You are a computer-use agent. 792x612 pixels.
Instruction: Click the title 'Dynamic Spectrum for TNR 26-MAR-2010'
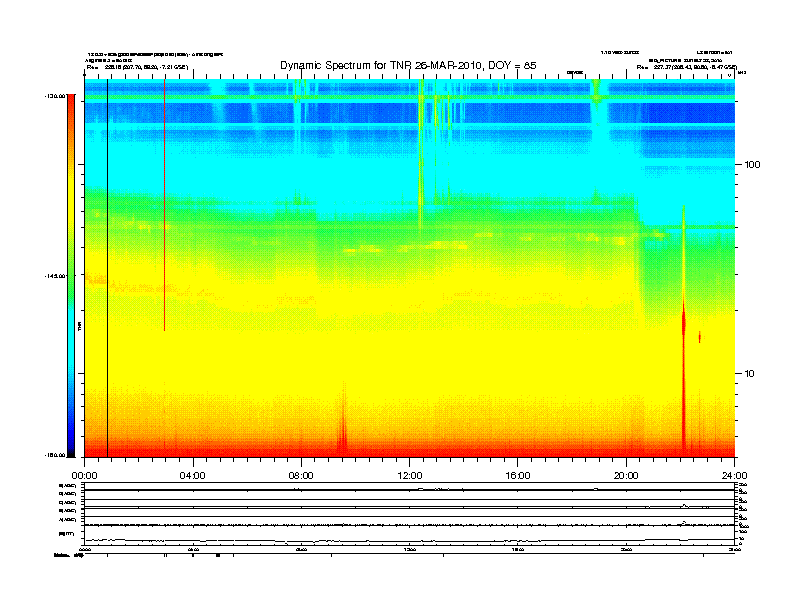(408, 65)
